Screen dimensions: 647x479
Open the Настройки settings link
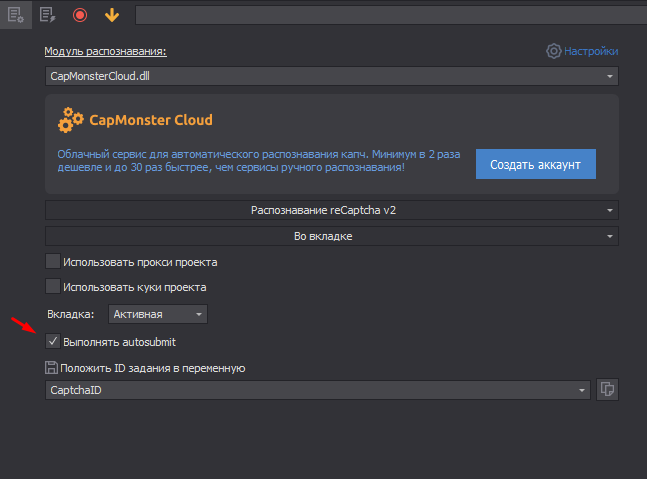(x=590, y=51)
